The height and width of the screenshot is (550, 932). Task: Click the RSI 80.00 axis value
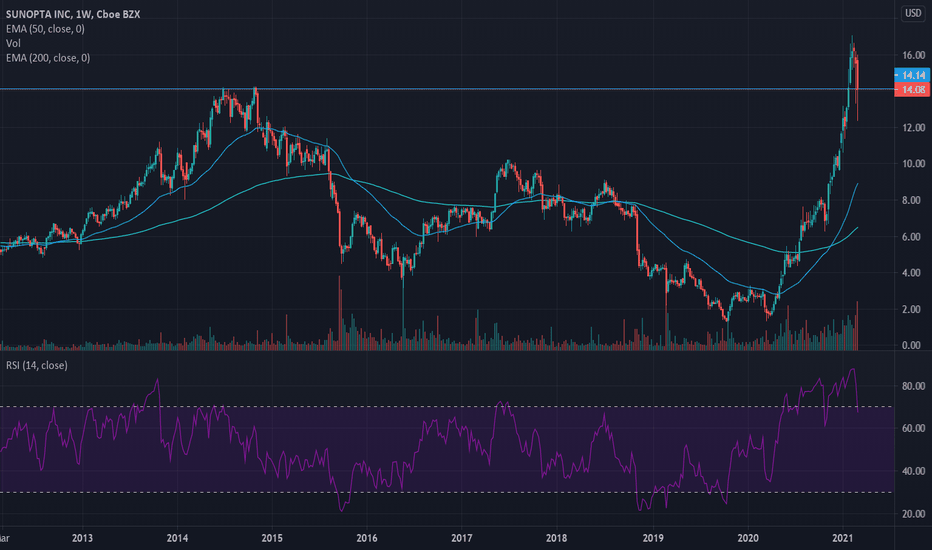(x=913, y=386)
